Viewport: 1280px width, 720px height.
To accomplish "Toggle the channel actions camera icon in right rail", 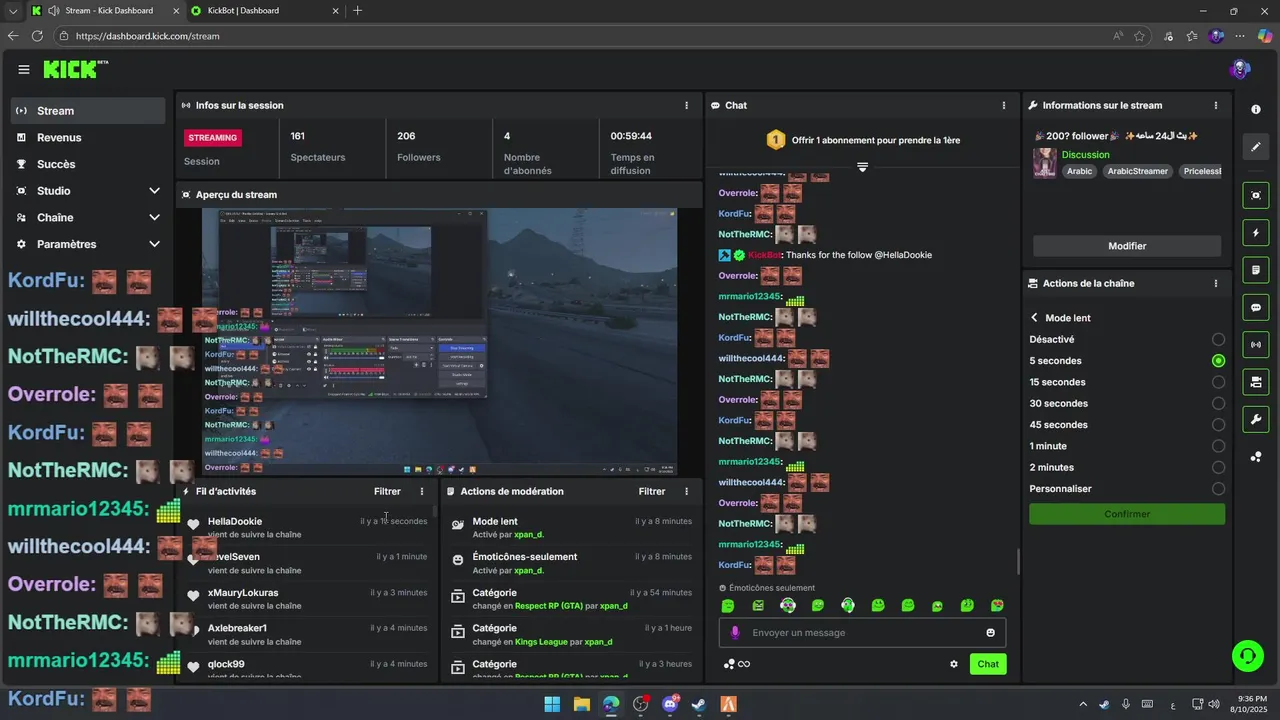I will 1256,382.
